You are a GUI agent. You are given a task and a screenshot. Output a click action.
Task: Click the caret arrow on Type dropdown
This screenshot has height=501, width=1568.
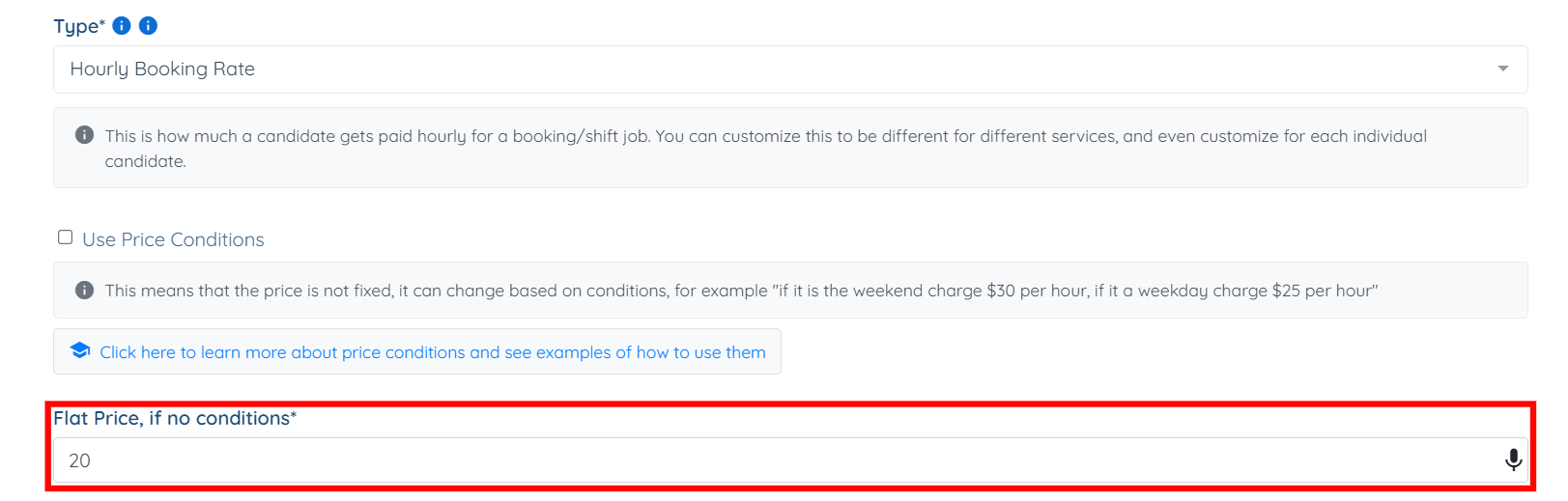1502,69
